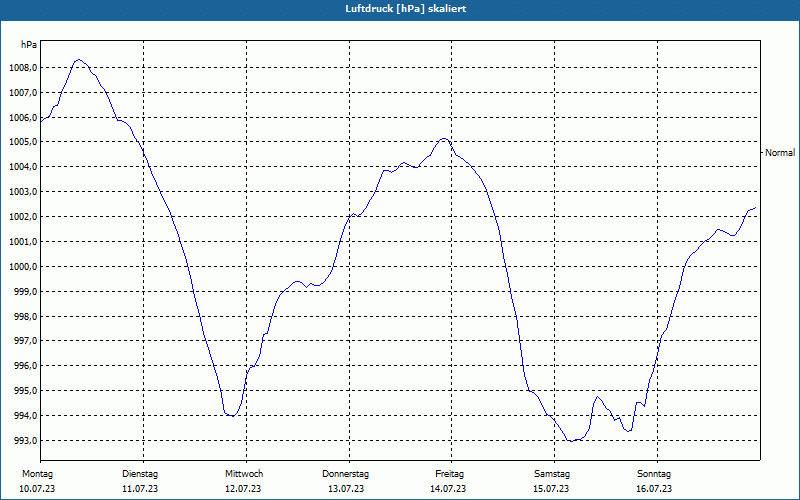The width and height of the screenshot is (800, 500).
Task: Click the date 16.07.23
Action: coord(654,489)
